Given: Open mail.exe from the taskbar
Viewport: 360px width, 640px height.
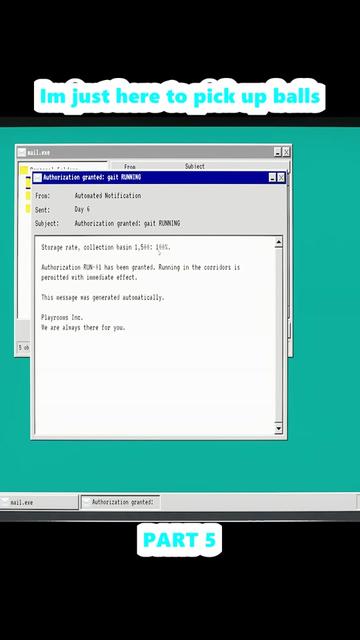Looking at the screenshot, I should pos(39,502).
